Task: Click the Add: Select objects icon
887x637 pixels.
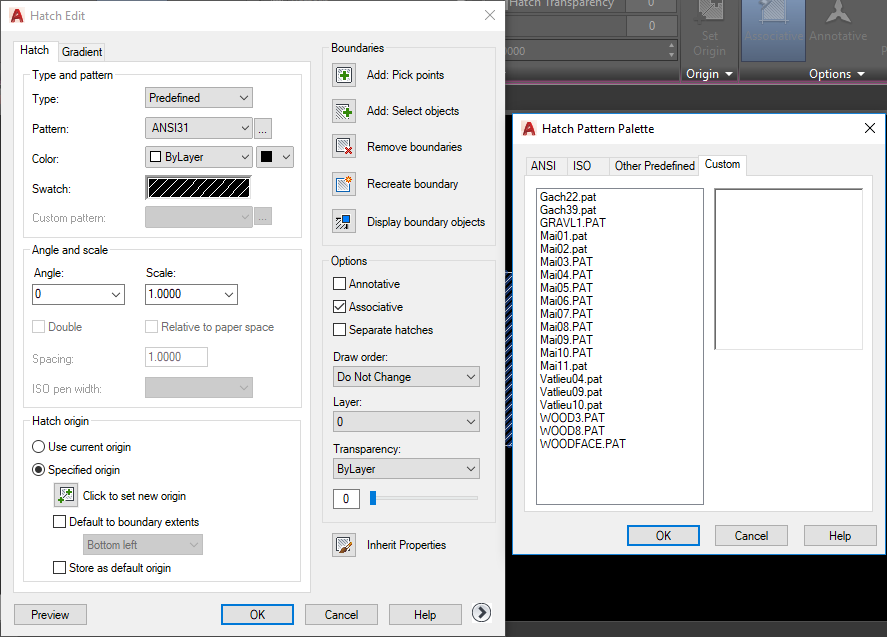Action: 344,111
